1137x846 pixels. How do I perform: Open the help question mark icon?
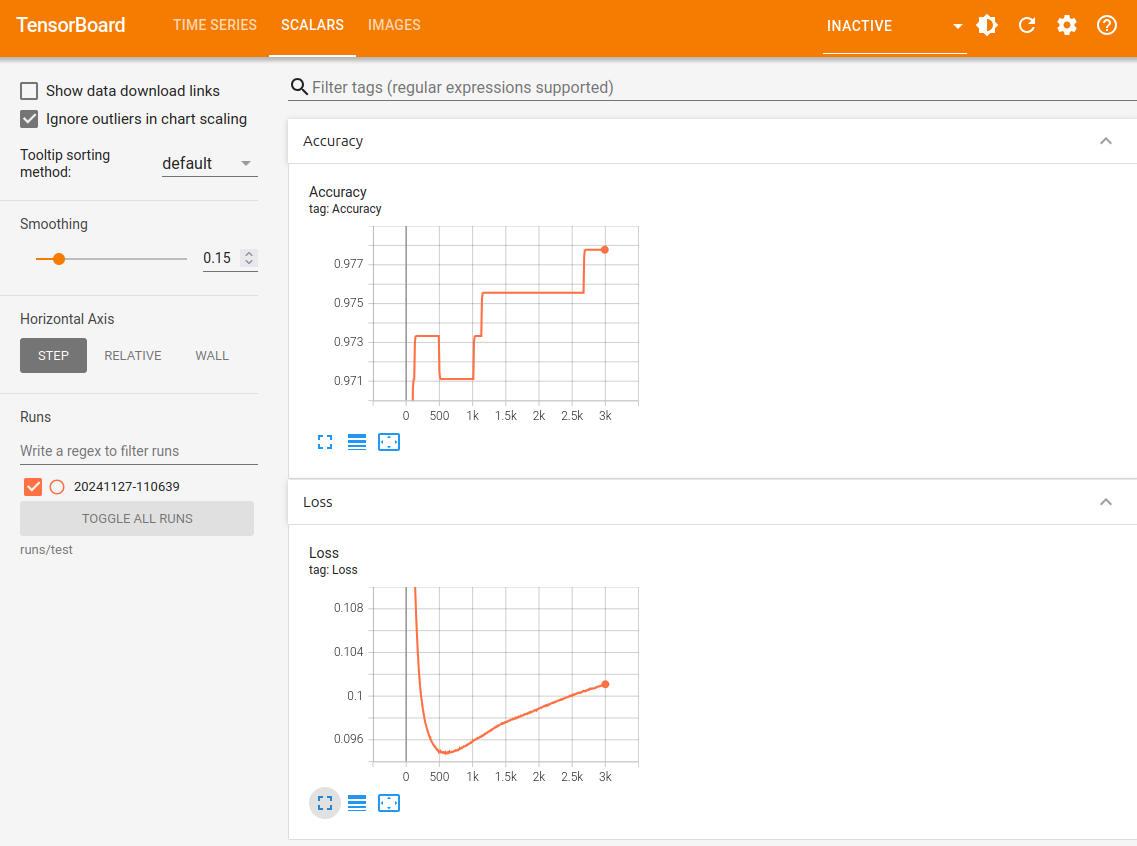pyautogui.click(x=1107, y=26)
